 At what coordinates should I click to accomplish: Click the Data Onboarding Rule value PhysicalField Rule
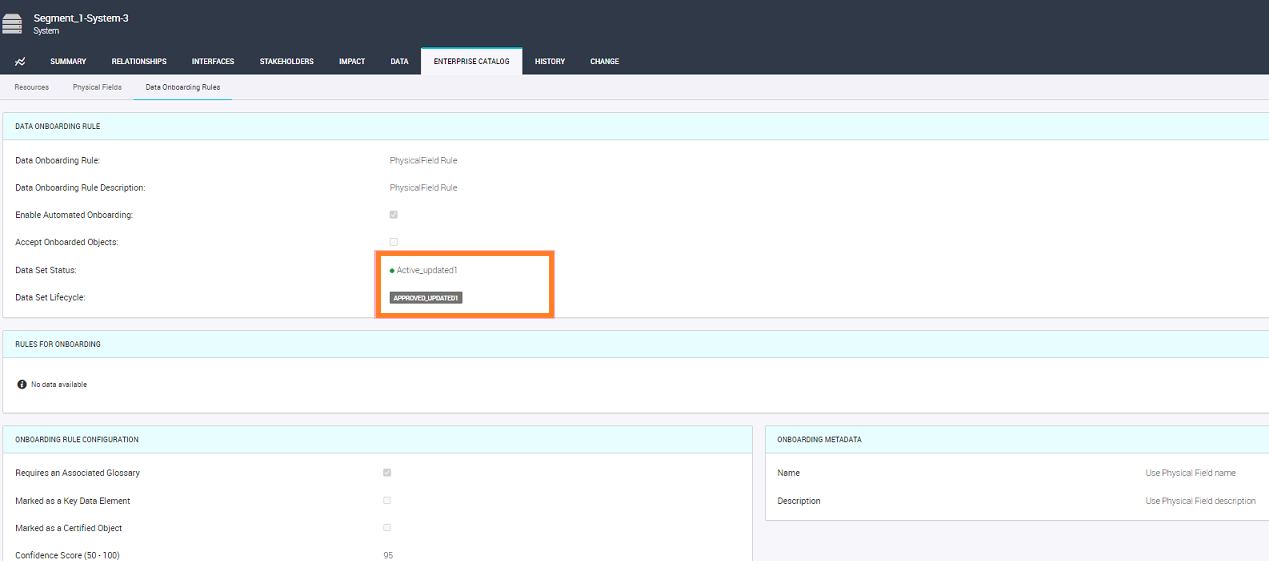[x=423, y=160]
